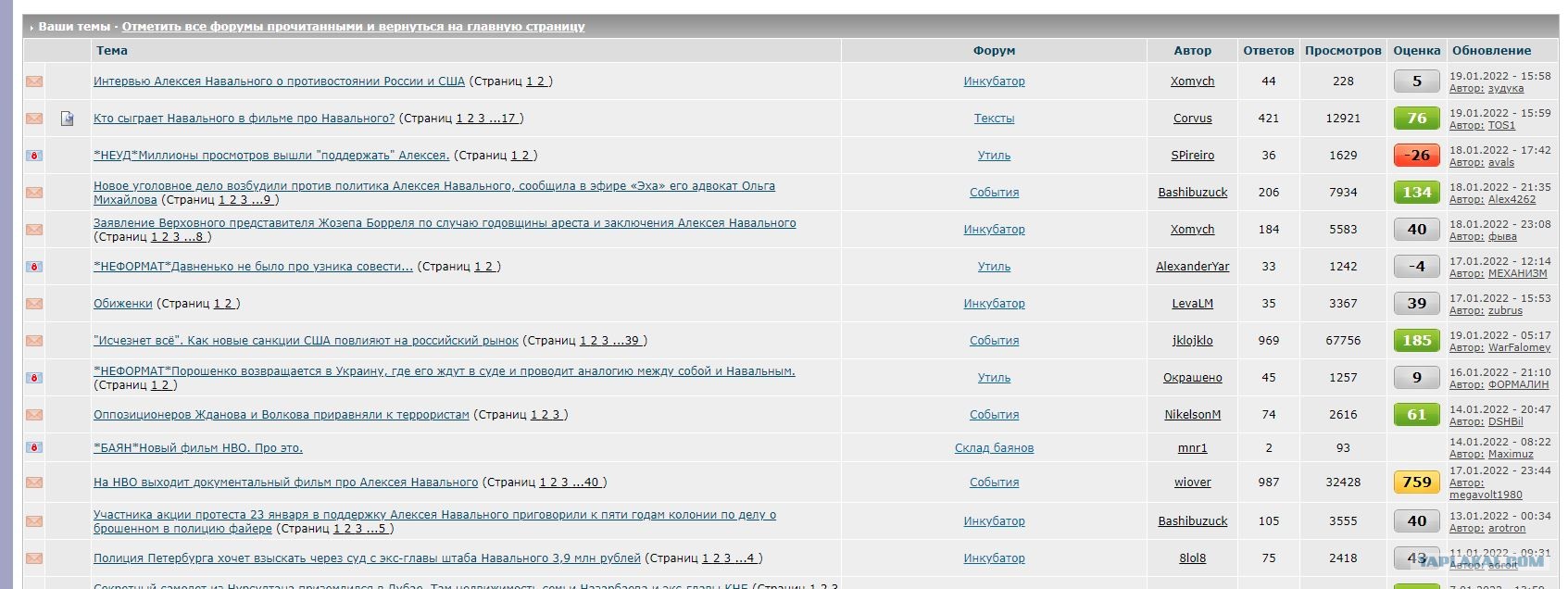Image resolution: width=1568 pixels, height=589 pixels.
Task: Open author profile mnr1
Action: (1192, 448)
